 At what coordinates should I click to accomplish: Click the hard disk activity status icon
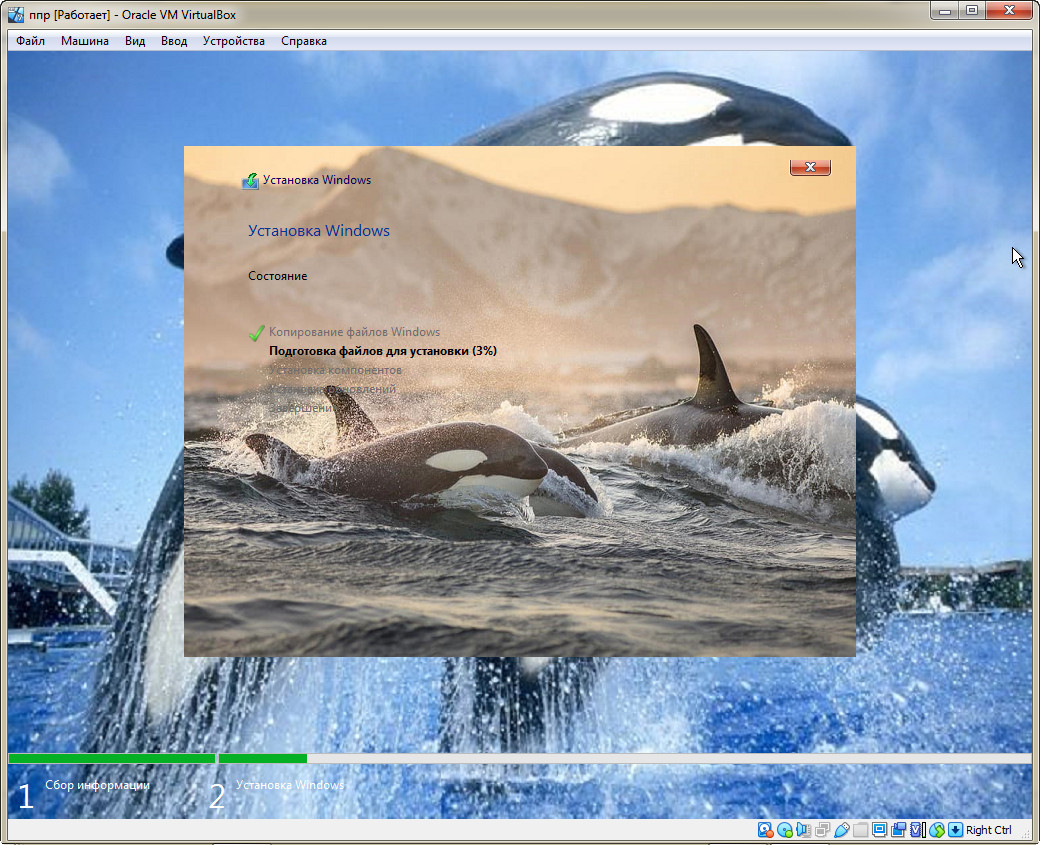pyautogui.click(x=766, y=830)
